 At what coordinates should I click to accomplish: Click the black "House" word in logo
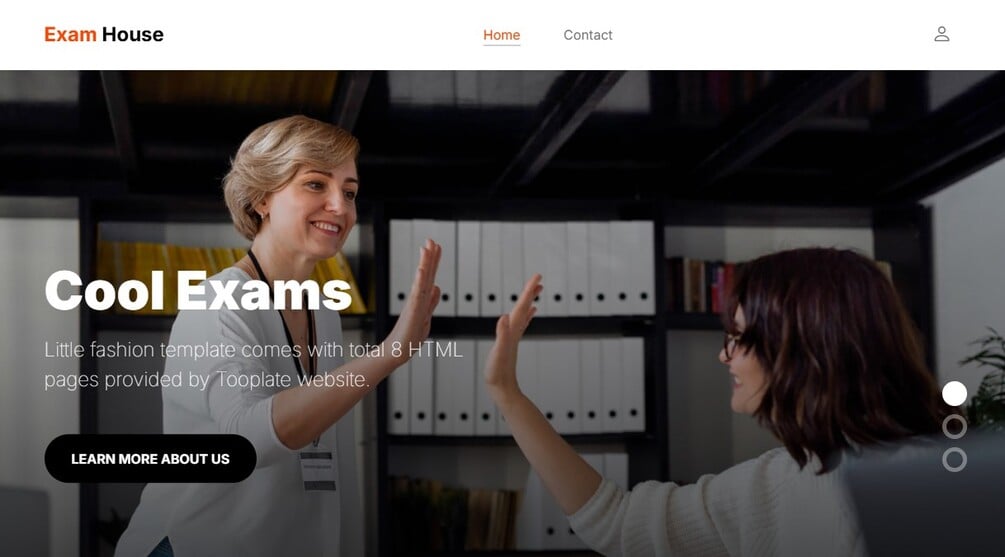pyautogui.click(x=133, y=35)
